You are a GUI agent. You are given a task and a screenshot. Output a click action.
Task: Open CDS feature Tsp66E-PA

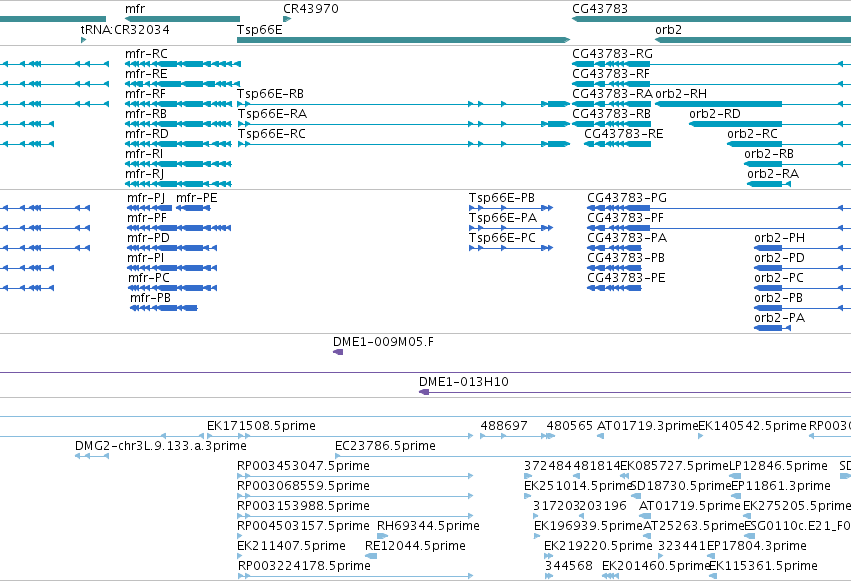pyautogui.click(x=503, y=218)
